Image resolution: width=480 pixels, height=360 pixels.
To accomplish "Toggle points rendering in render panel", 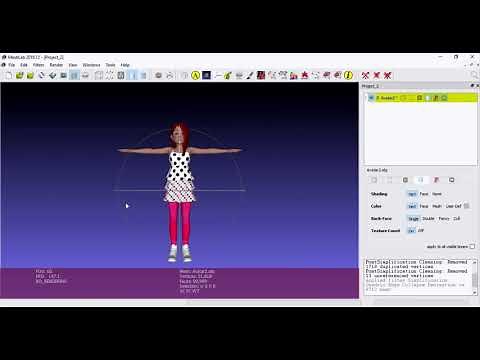I will click(389, 180).
